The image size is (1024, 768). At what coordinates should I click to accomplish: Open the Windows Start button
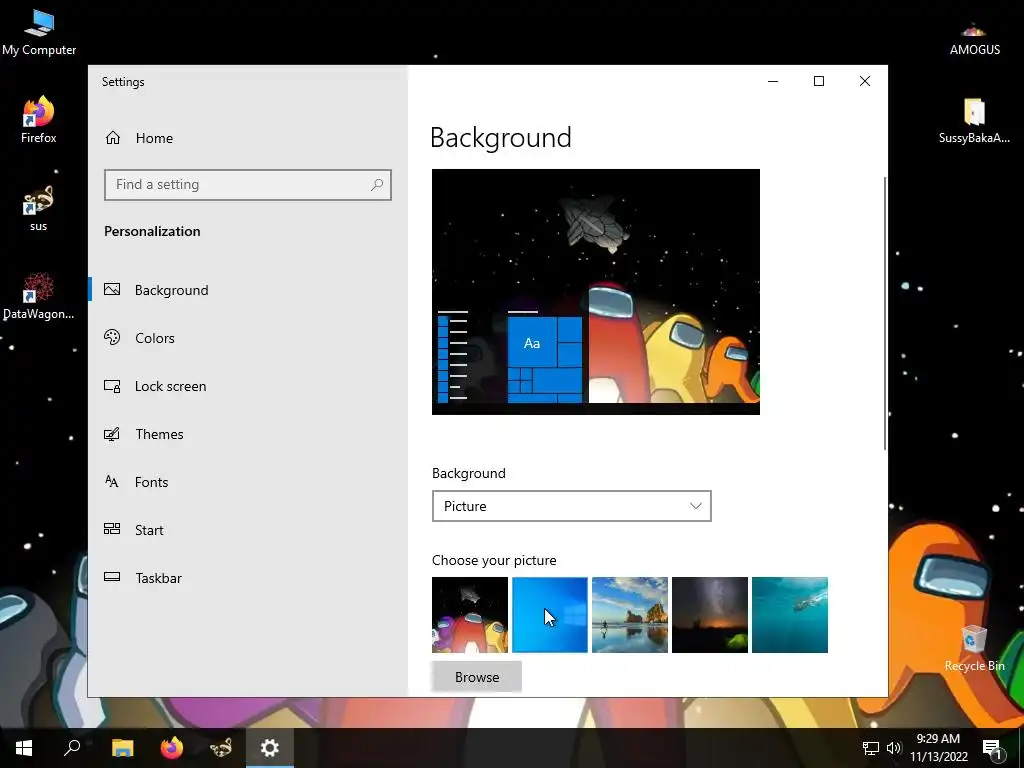(24, 748)
